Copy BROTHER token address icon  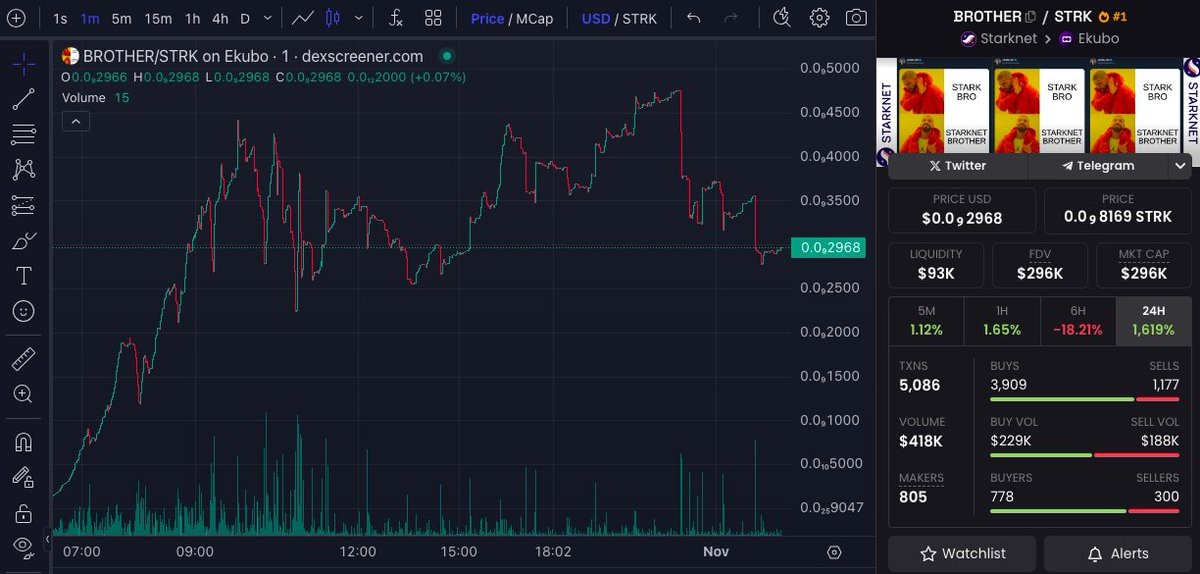click(1030, 17)
